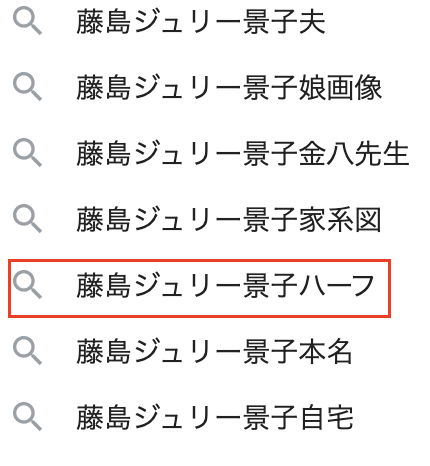Screen dimensions: 430x466
Task: Click the search icon beside 金八先生 suggestion
Action: point(27,153)
